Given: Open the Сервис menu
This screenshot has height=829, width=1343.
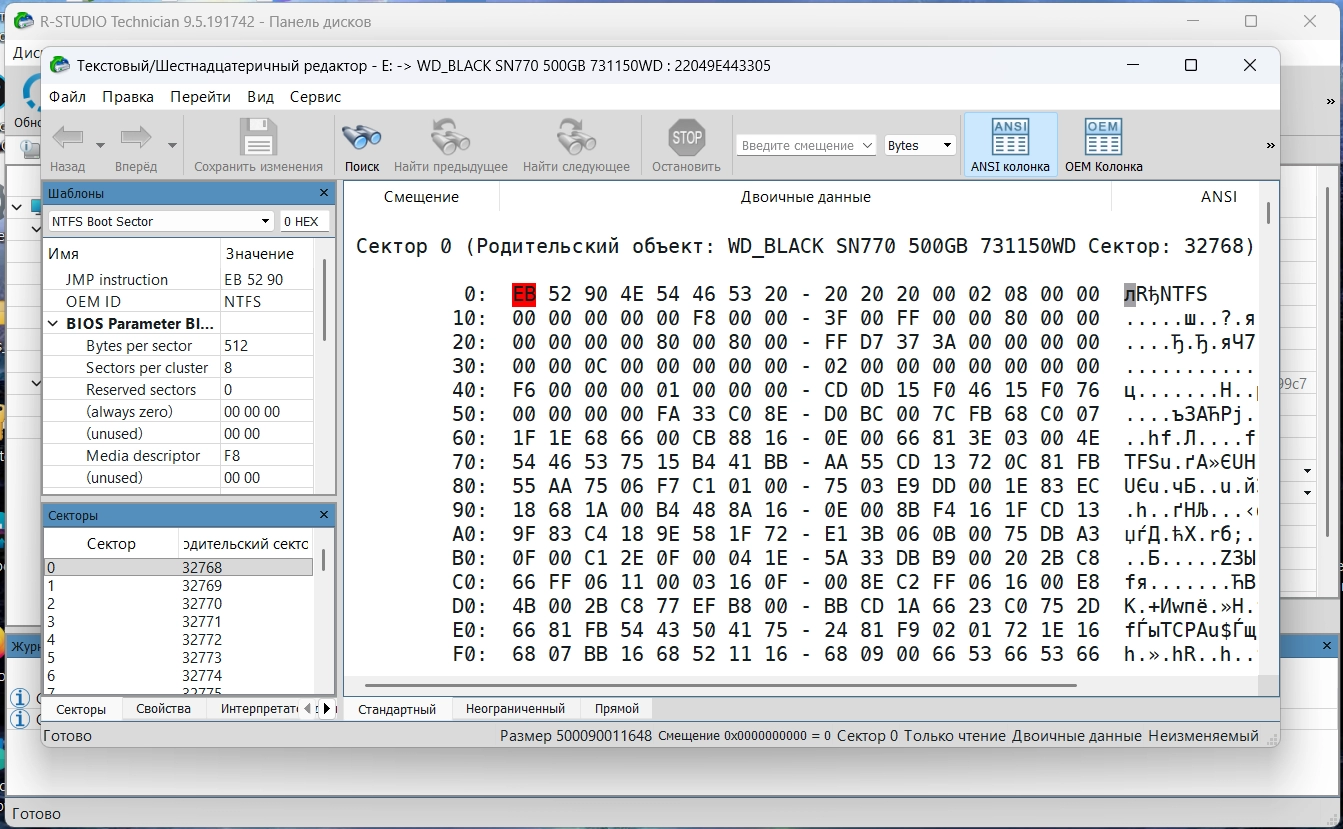Looking at the screenshot, I should (x=315, y=97).
